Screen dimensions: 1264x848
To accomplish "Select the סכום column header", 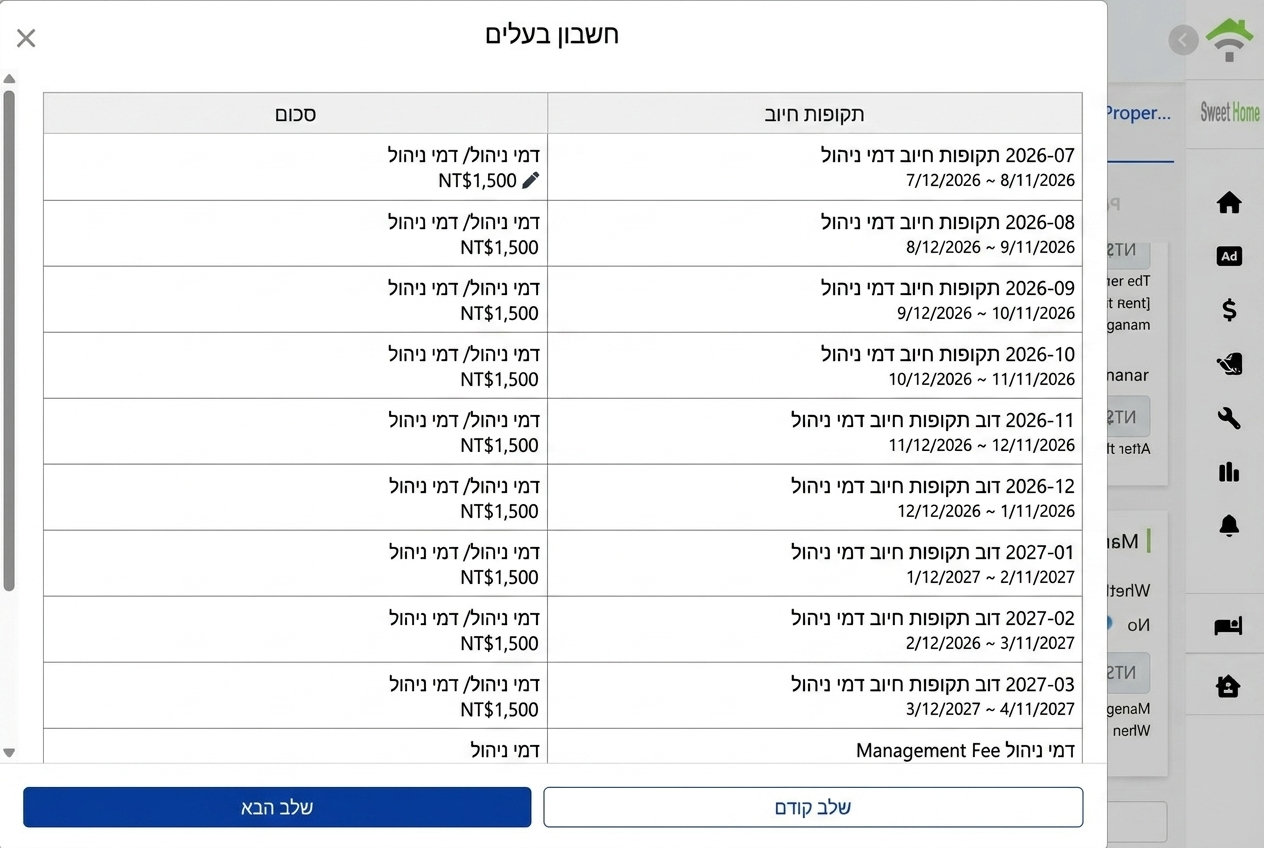I will [x=296, y=113].
